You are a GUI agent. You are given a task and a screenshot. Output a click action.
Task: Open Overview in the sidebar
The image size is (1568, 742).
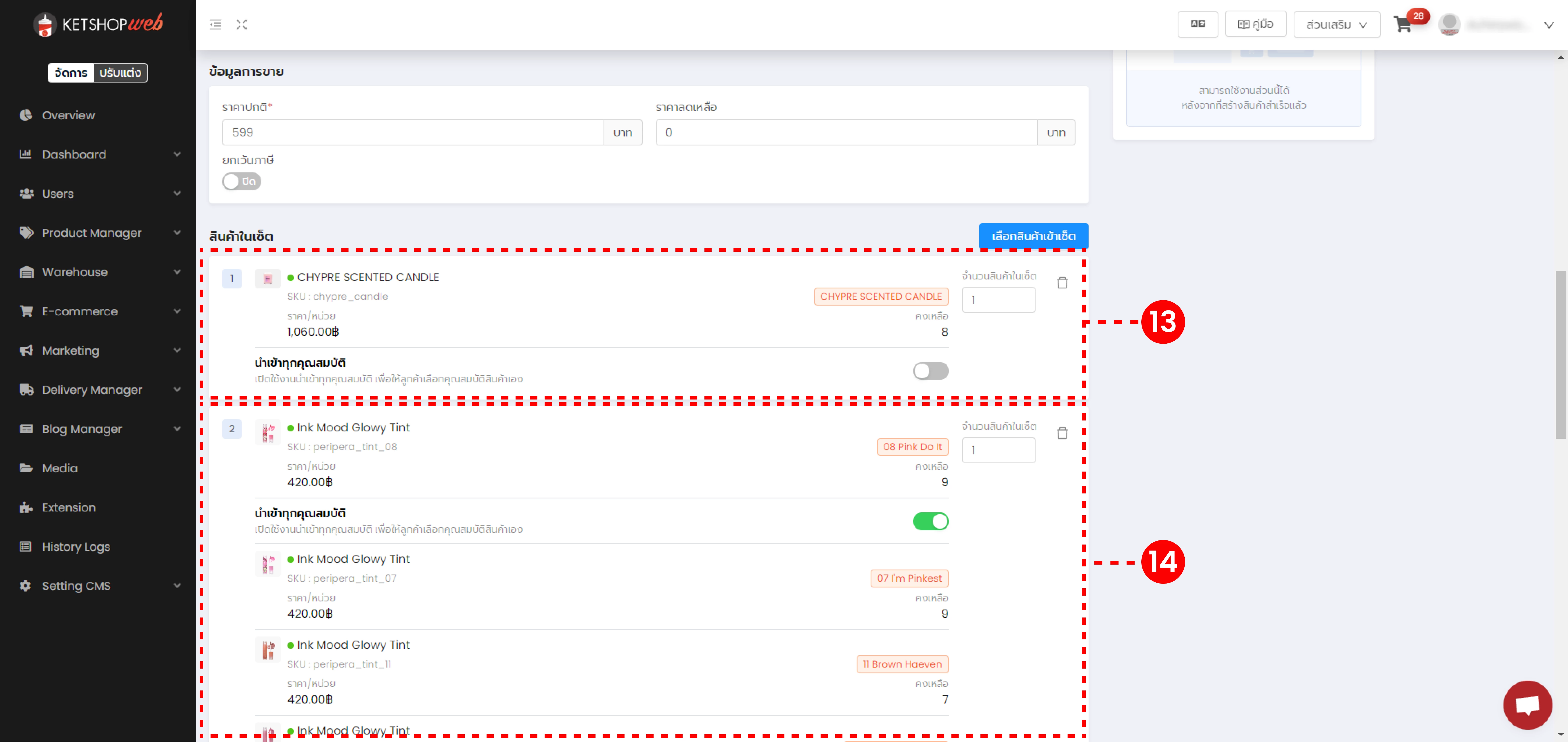[x=98, y=115]
